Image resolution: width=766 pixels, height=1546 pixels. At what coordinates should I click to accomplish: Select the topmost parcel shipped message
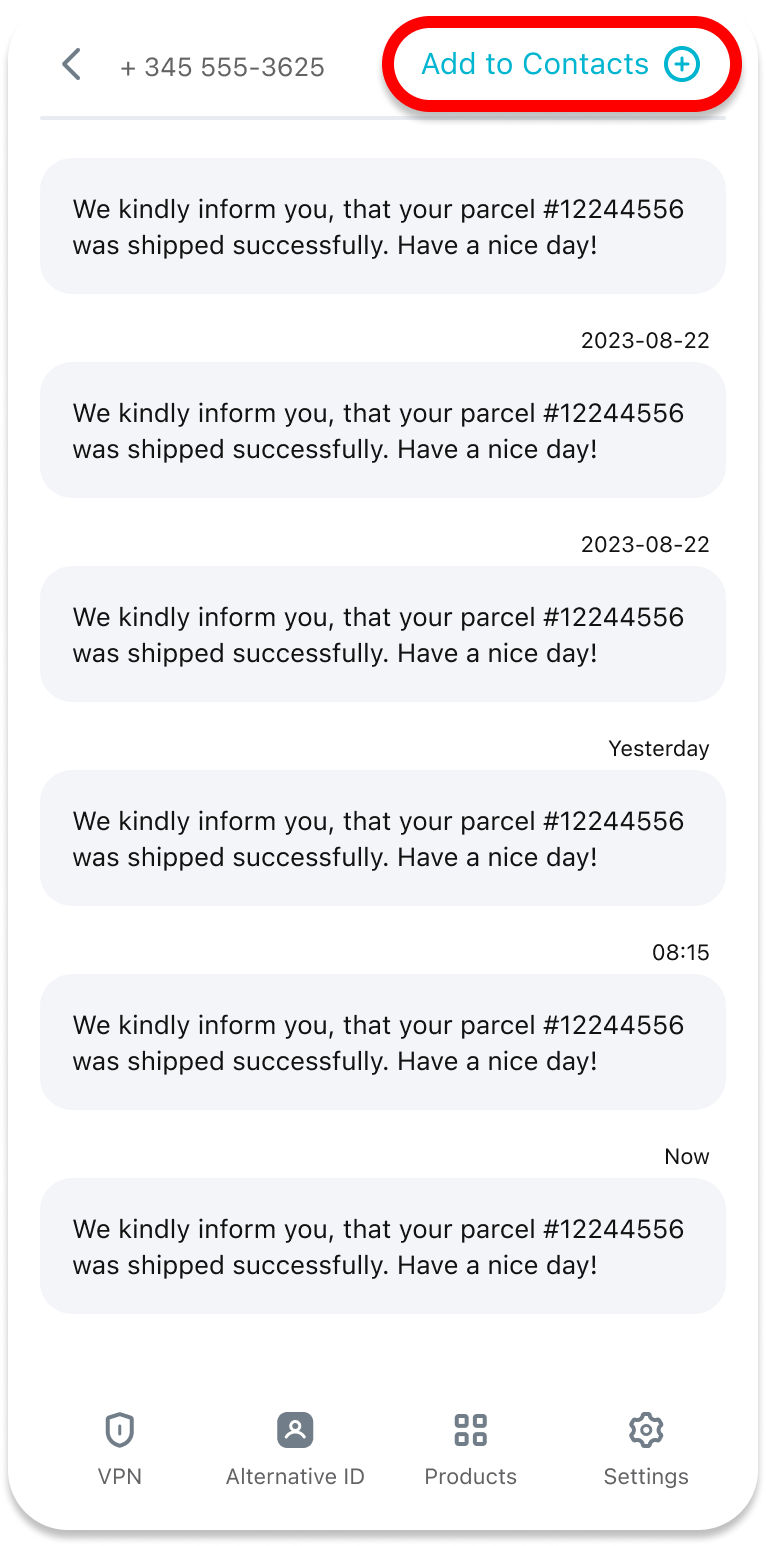[x=382, y=226]
